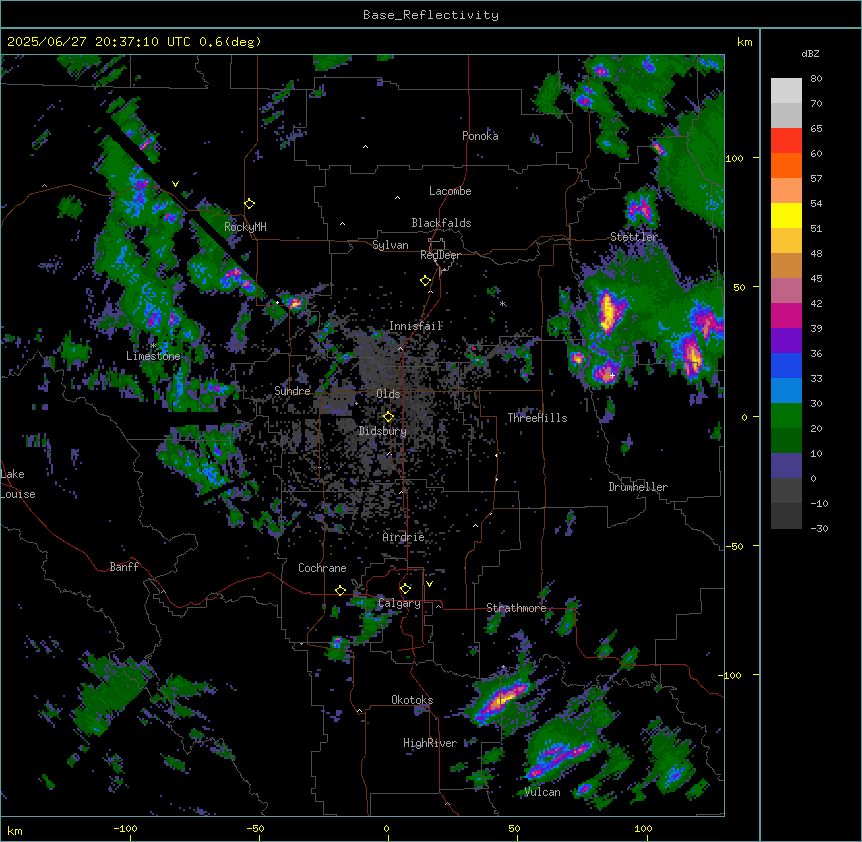Select the Calgary label
This screenshot has height=842, width=862.
click(399, 603)
